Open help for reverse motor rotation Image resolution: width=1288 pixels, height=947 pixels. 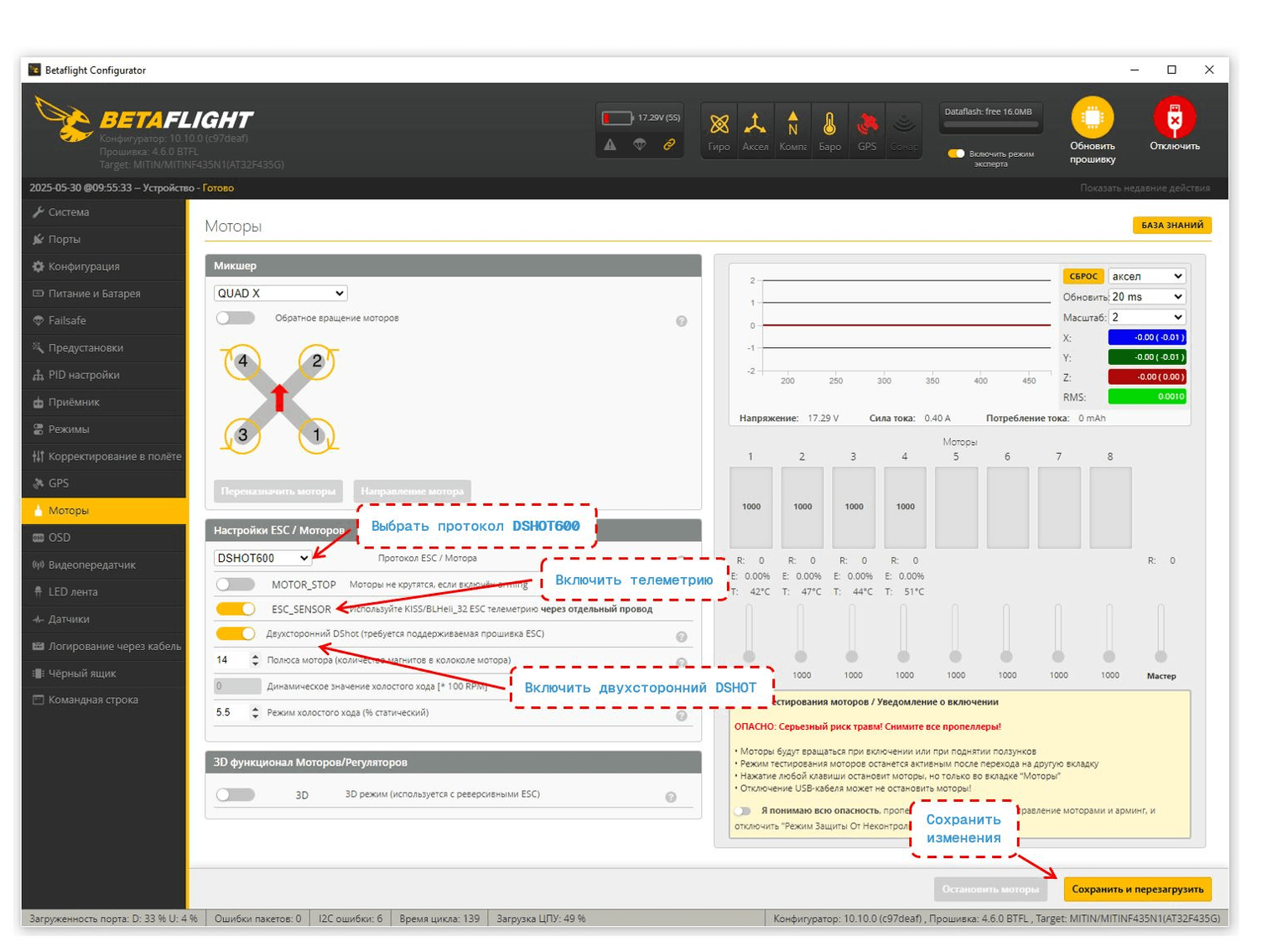681,321
